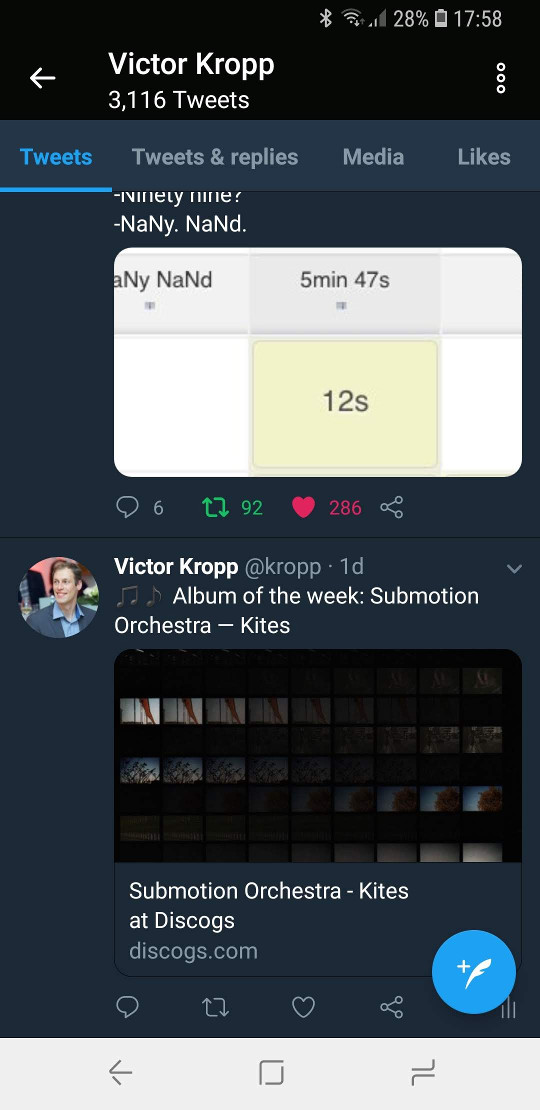Open the discogs.com link card
This screenshot has width=540, height=1110.
tap(318, 812)
